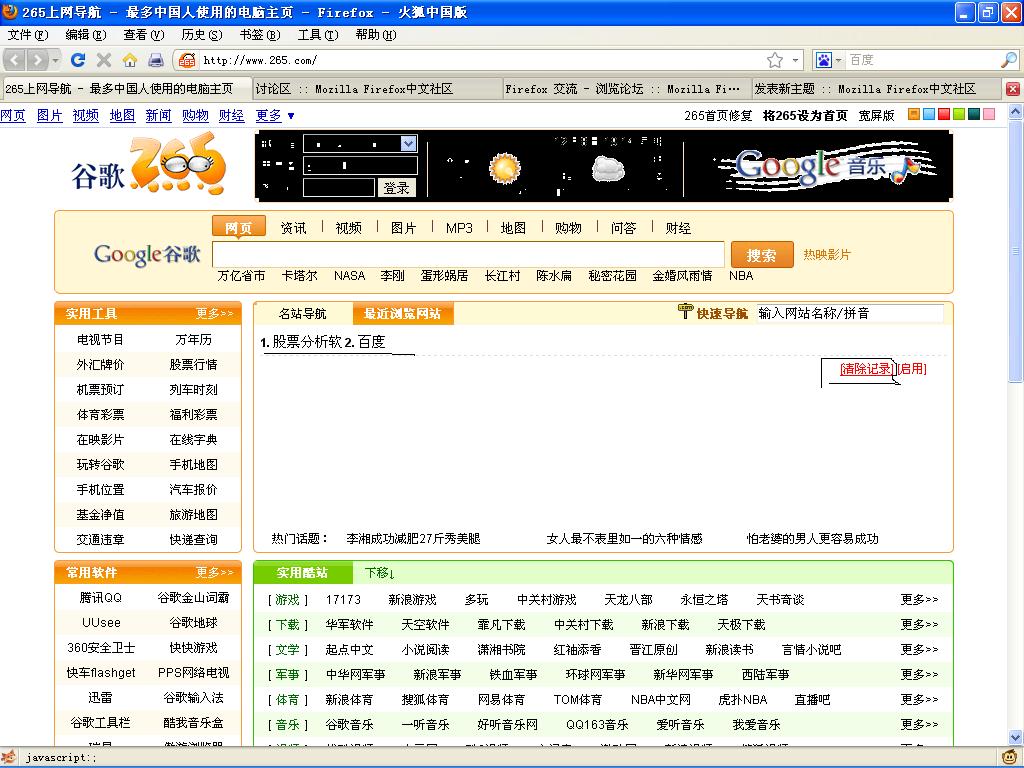Pick the red theme color swatch

944,114
